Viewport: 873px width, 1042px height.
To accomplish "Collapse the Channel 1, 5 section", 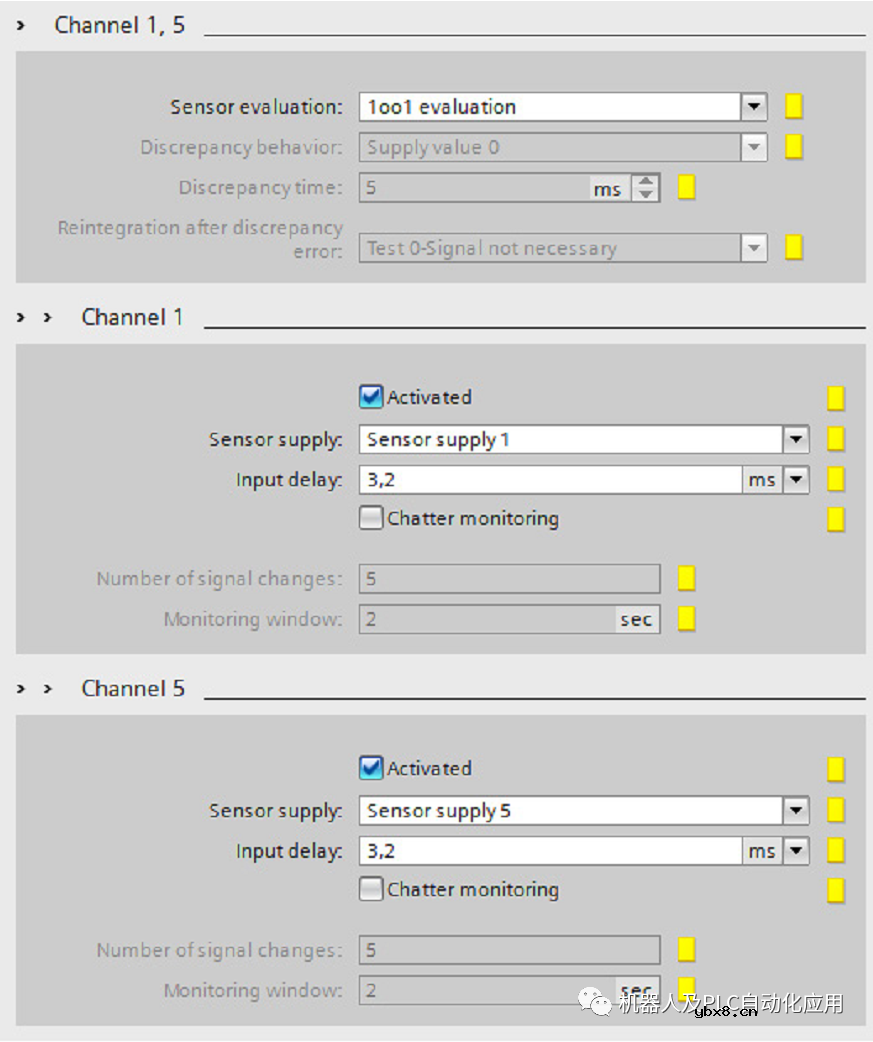I will coord(21,25).
